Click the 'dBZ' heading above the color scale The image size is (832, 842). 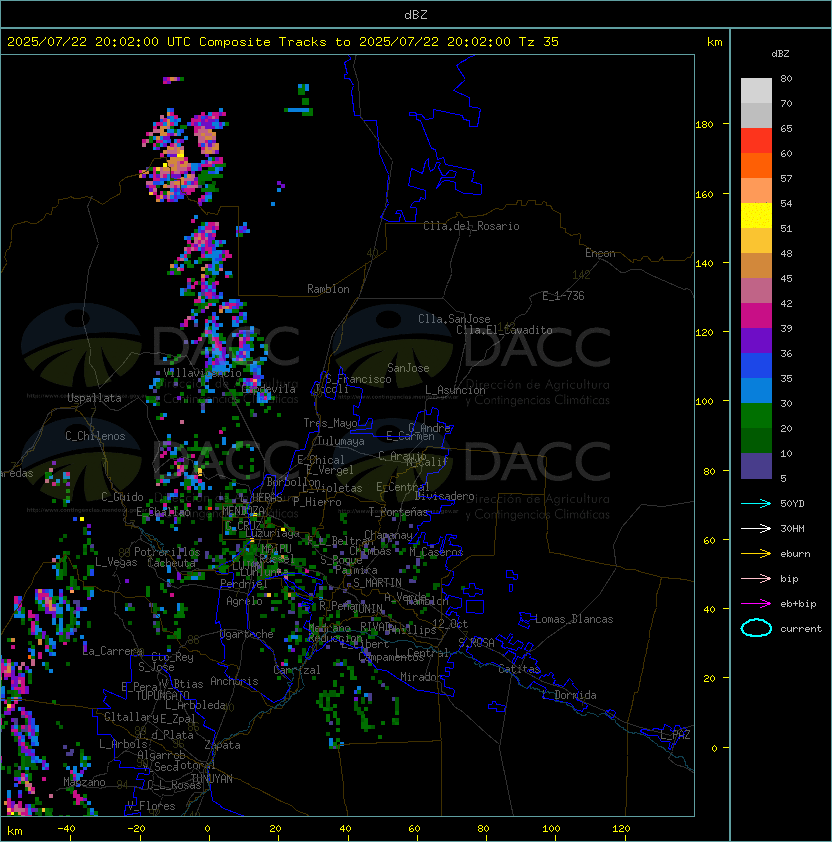coord(780,54)
